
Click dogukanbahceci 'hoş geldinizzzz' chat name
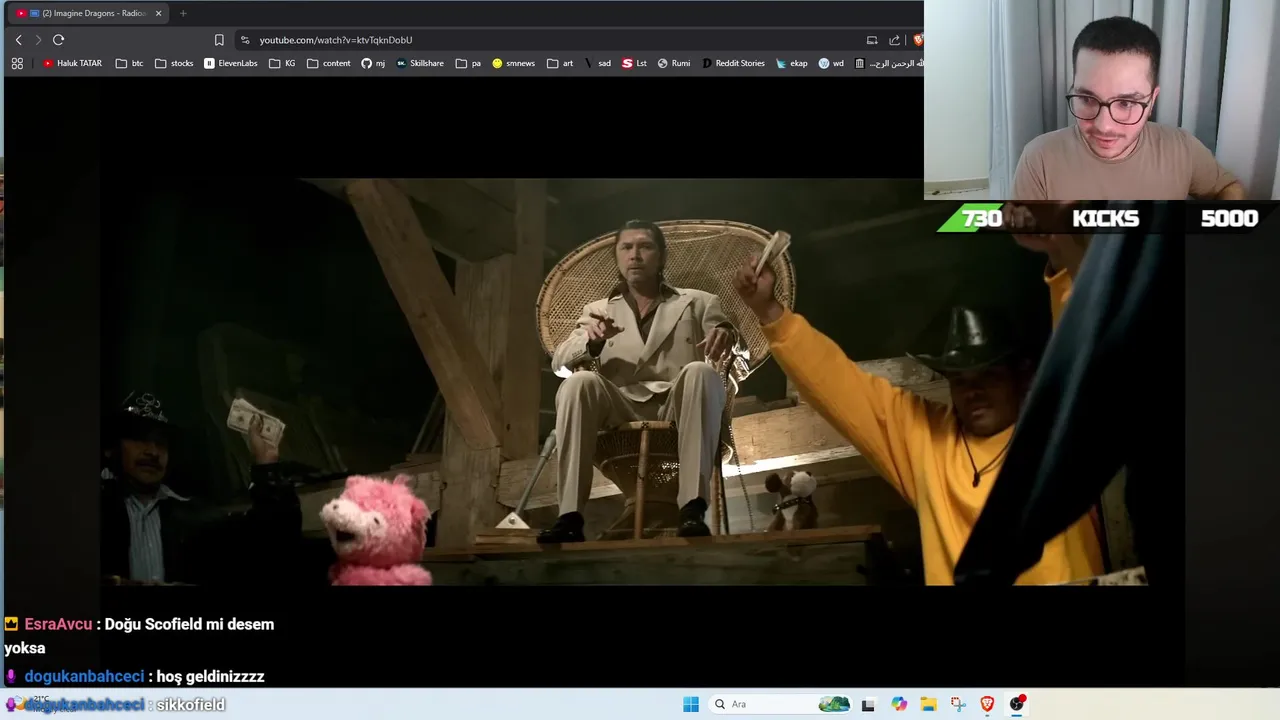coord(84,676)
